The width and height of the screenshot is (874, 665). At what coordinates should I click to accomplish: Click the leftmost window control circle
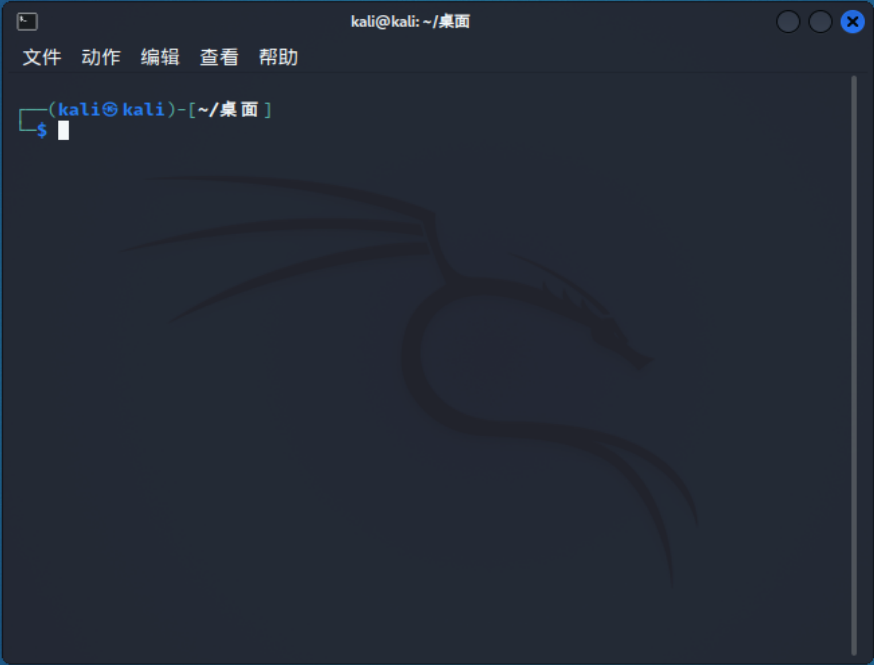[x=787, y=21]
